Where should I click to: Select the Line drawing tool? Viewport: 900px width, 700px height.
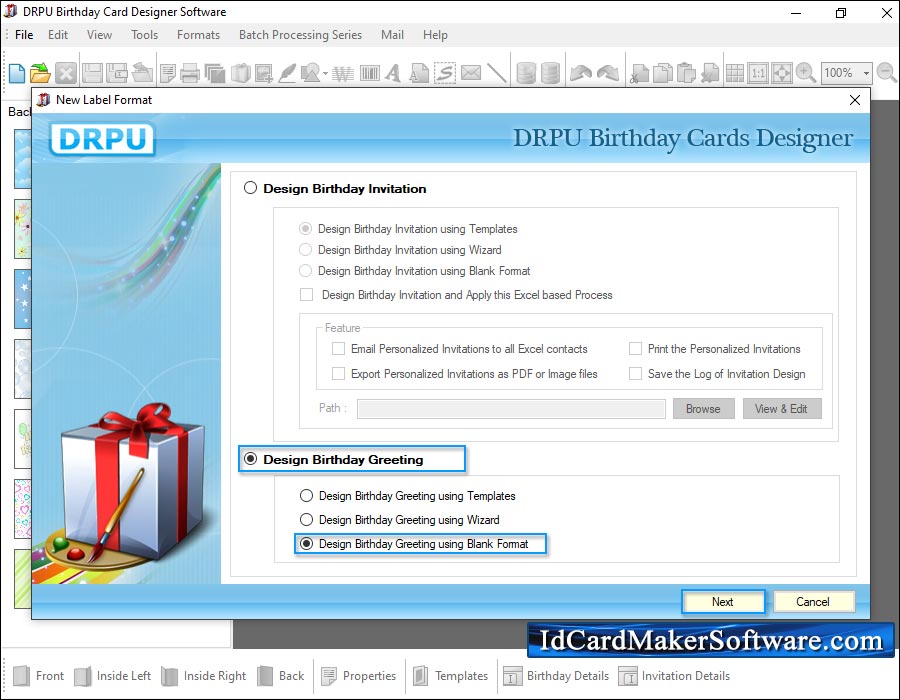(x=496, y=73)
